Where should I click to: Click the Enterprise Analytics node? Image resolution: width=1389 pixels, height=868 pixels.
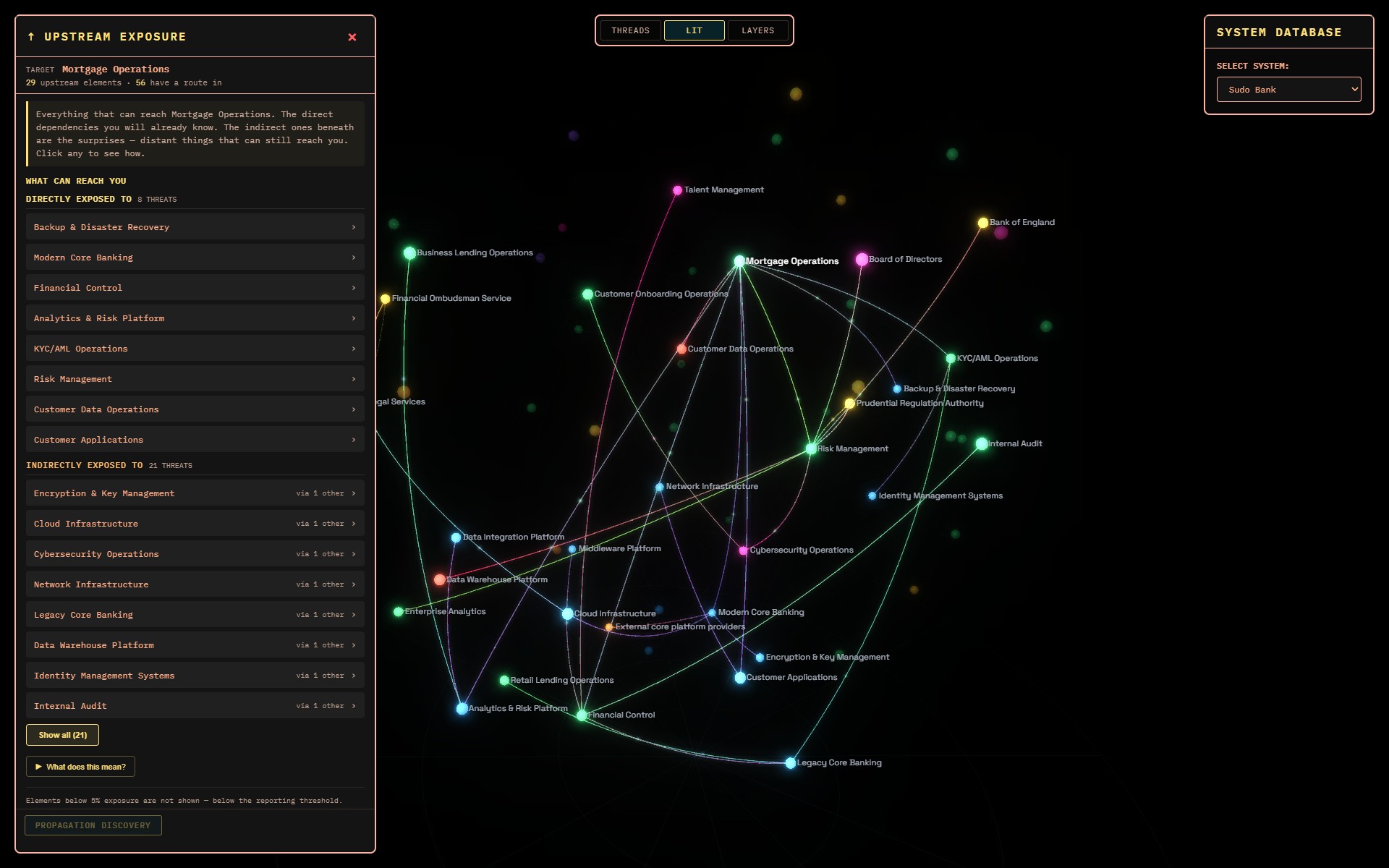(x=398, y=612)
